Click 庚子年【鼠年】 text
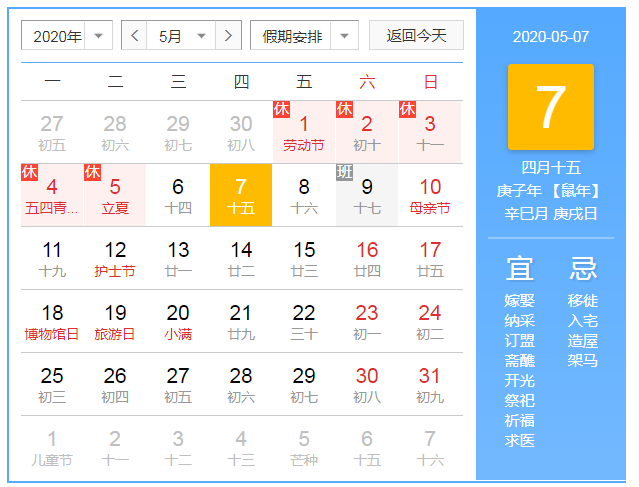Viewport: 639px width, 487px height. pos(547,190)
